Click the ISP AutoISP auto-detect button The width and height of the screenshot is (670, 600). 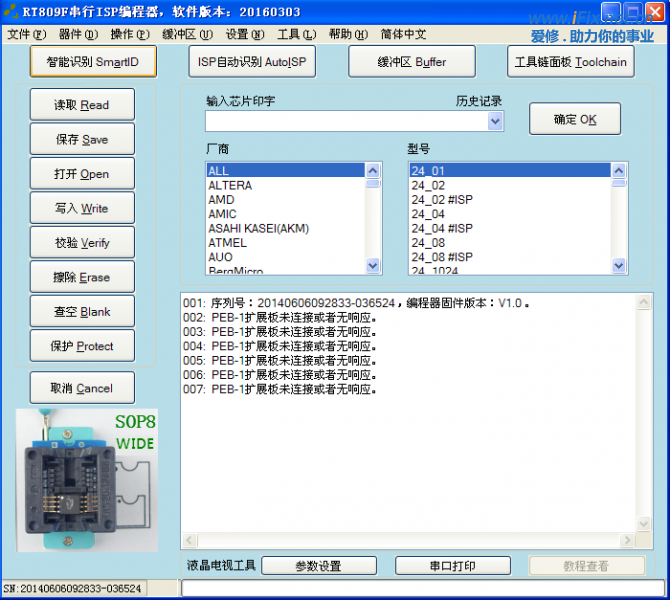(252, 62)
